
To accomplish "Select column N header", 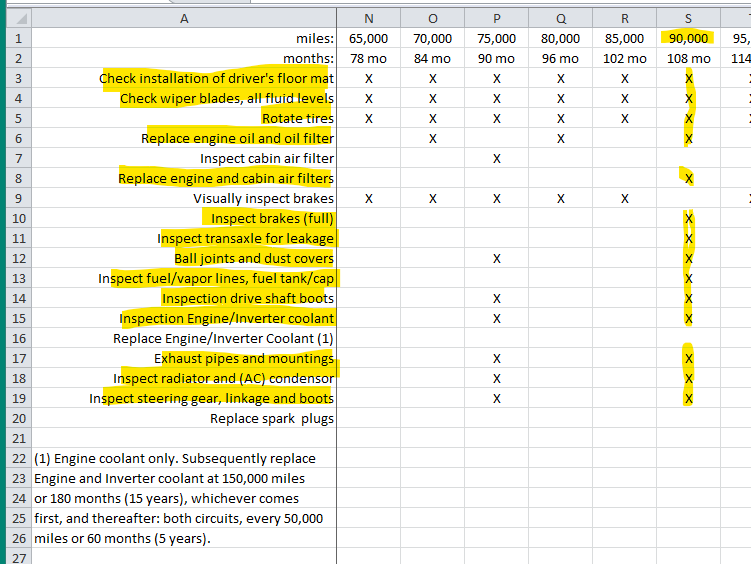I will (369, 19).
